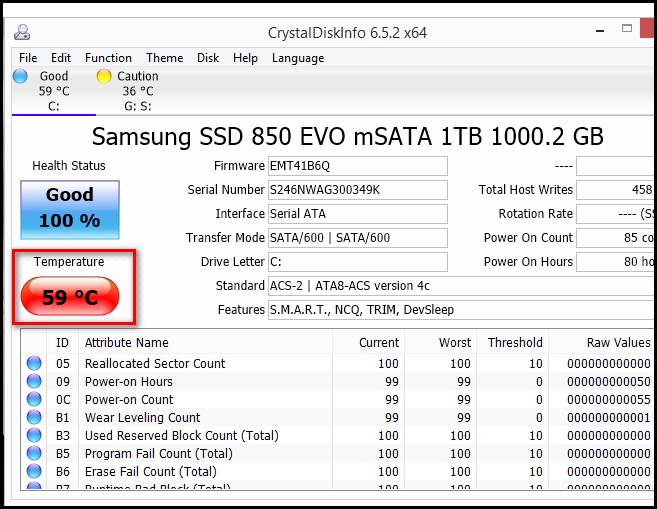Click the Features field with S.M.A.R.T., NCQ
657x509 pixels.
461,310
